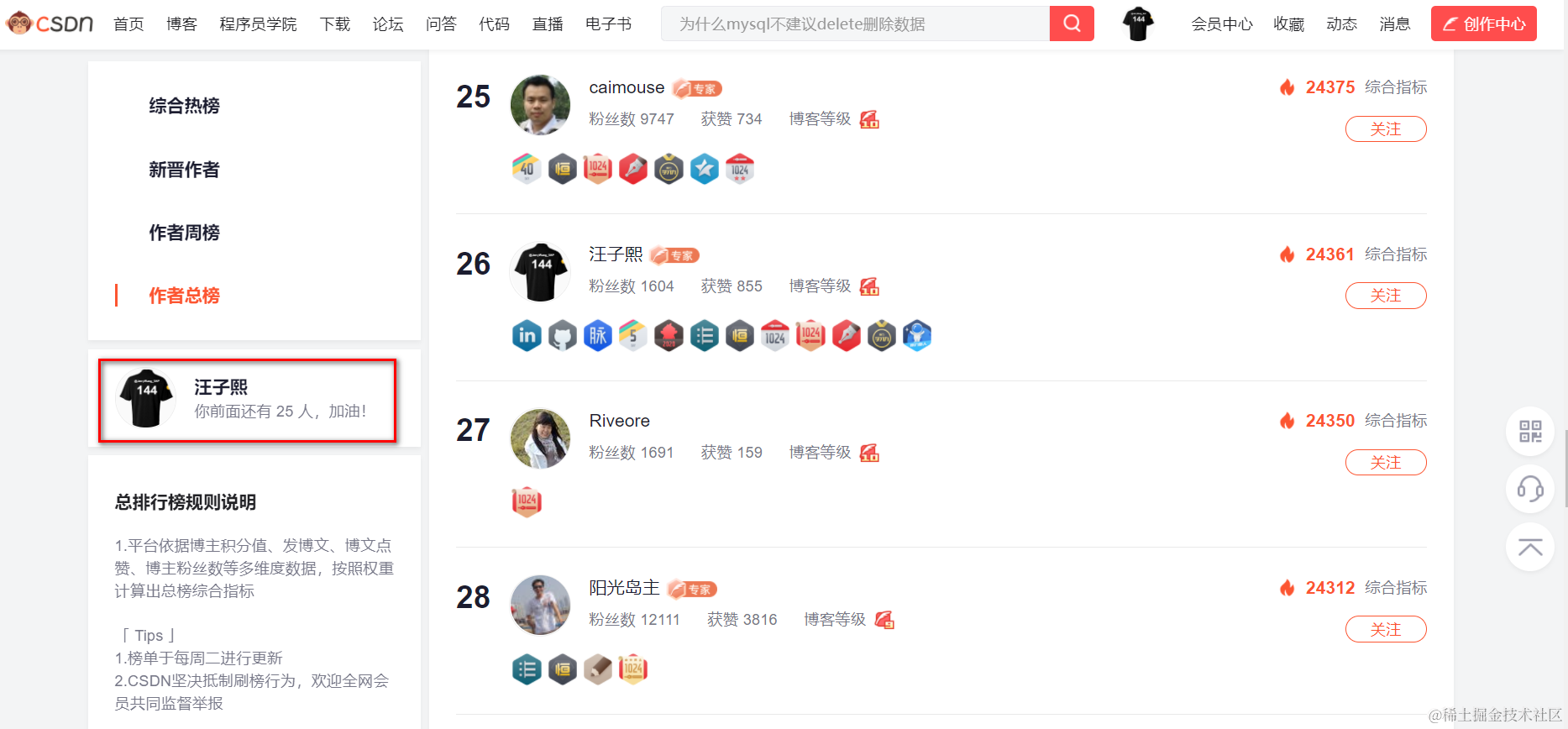1568x729 pixels.
Task: Click the LinkedIn badge under 汪子熙
Action: tap(527, 336)
